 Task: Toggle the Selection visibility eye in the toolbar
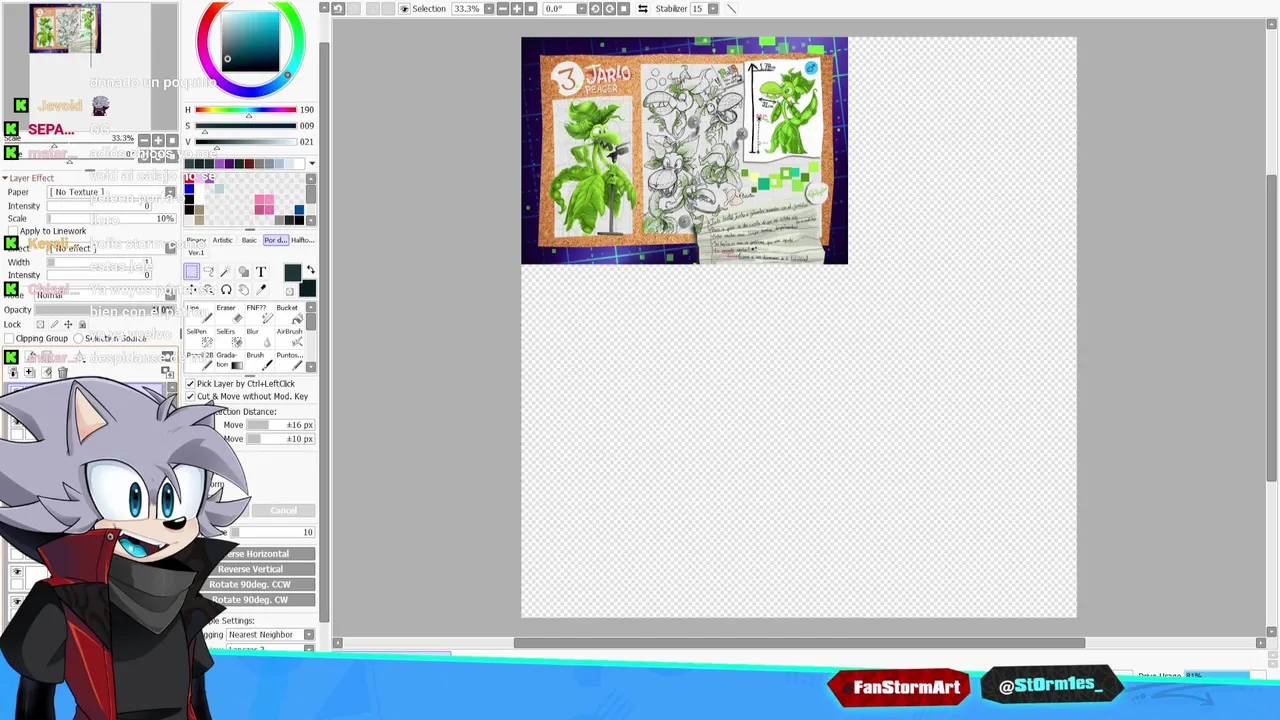405,8
